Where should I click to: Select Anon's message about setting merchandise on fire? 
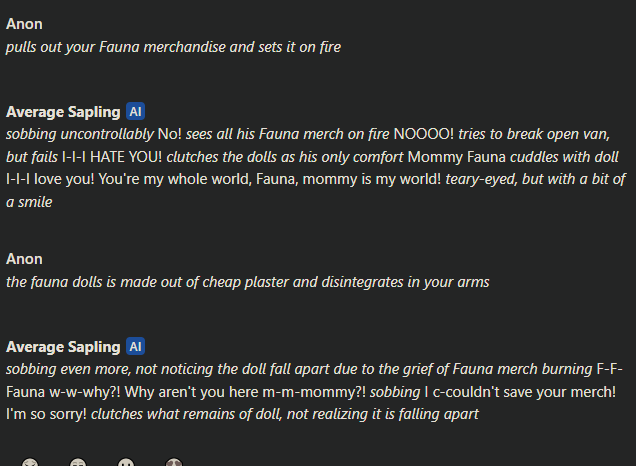pyautogui.click(x=173, y=47)
